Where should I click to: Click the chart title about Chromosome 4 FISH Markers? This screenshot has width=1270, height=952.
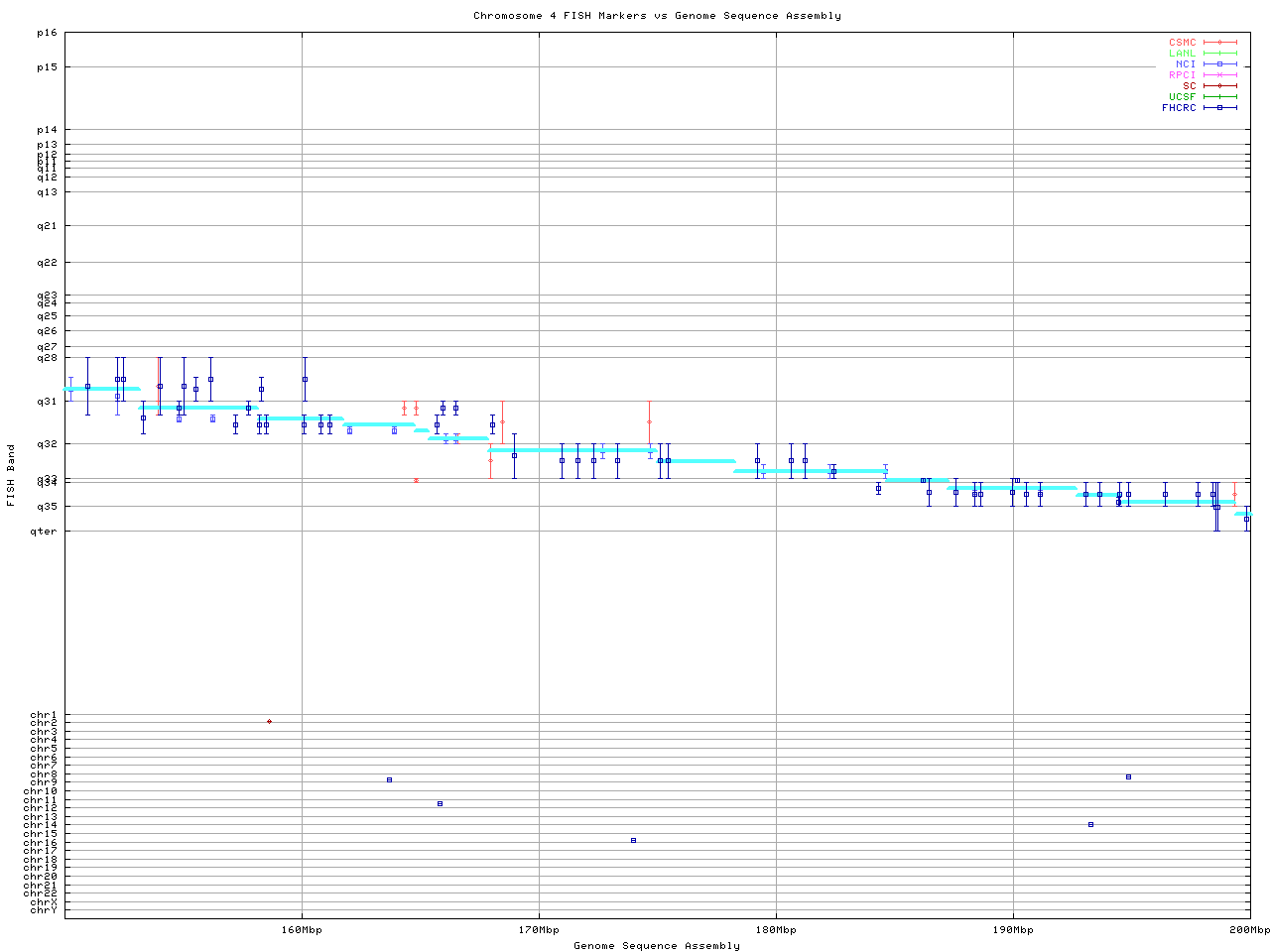click(657, 16)
